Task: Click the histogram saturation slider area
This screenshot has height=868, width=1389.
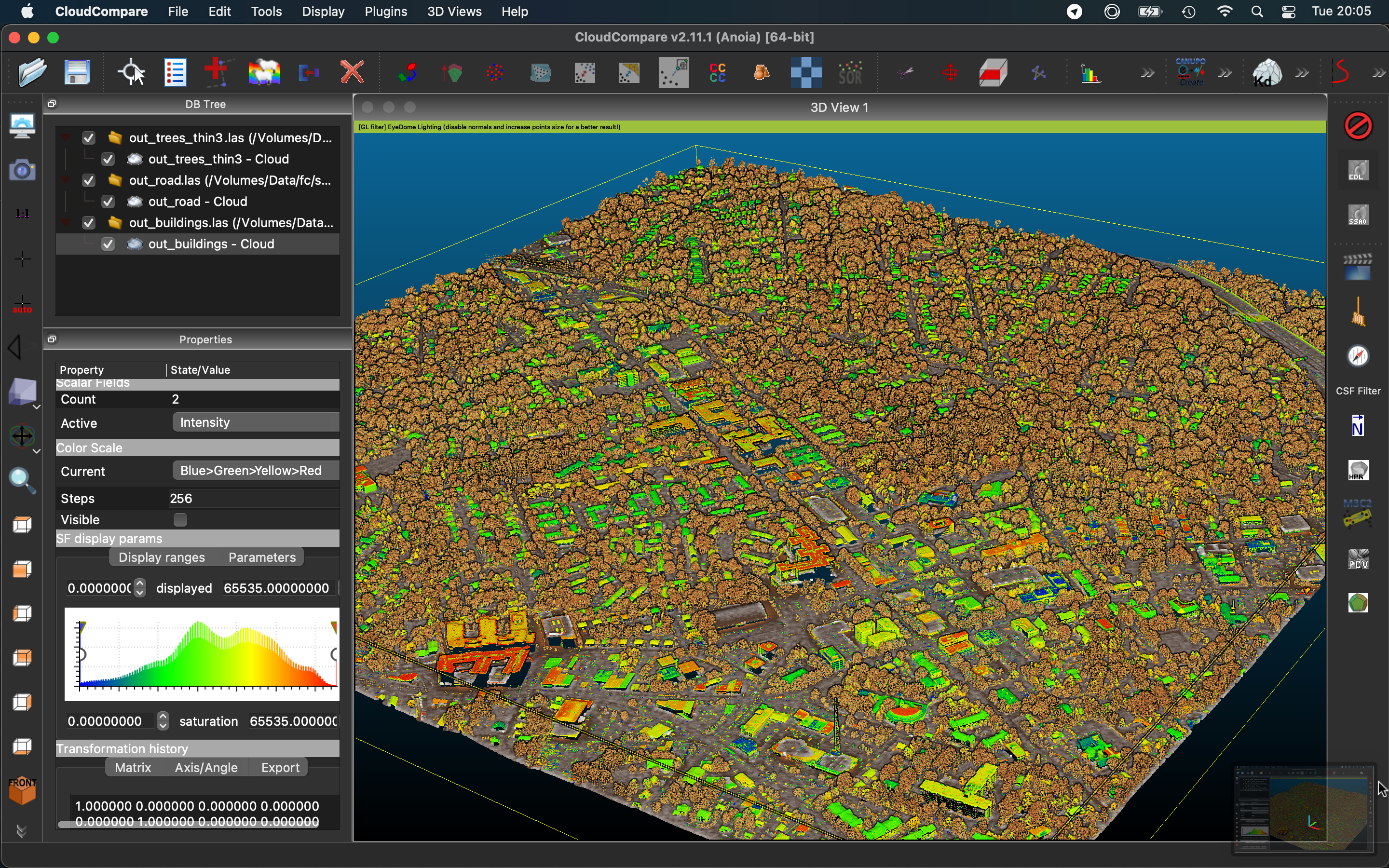Action: 201,654
